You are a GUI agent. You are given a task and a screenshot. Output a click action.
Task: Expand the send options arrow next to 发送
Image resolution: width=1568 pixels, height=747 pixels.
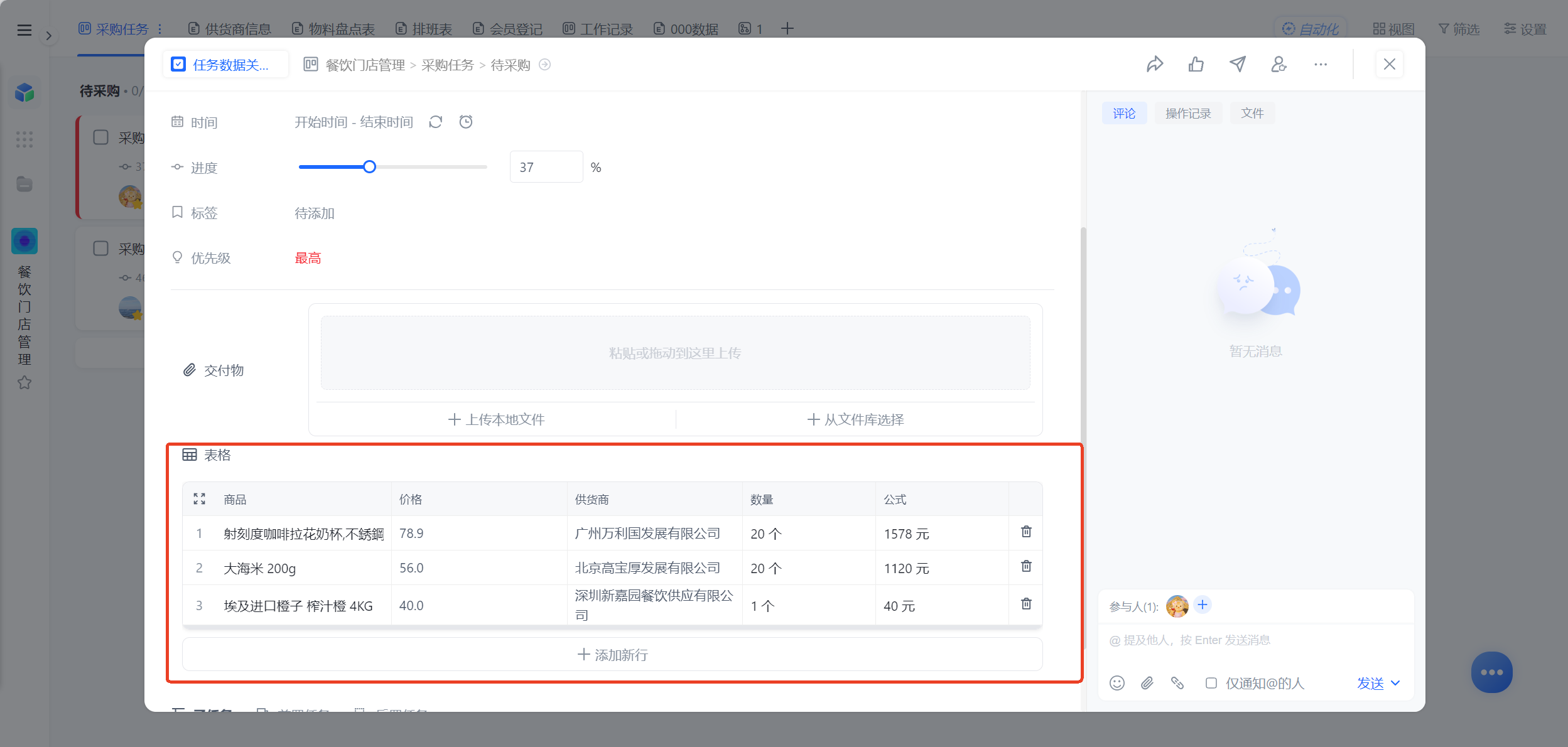click(1395, 683)
